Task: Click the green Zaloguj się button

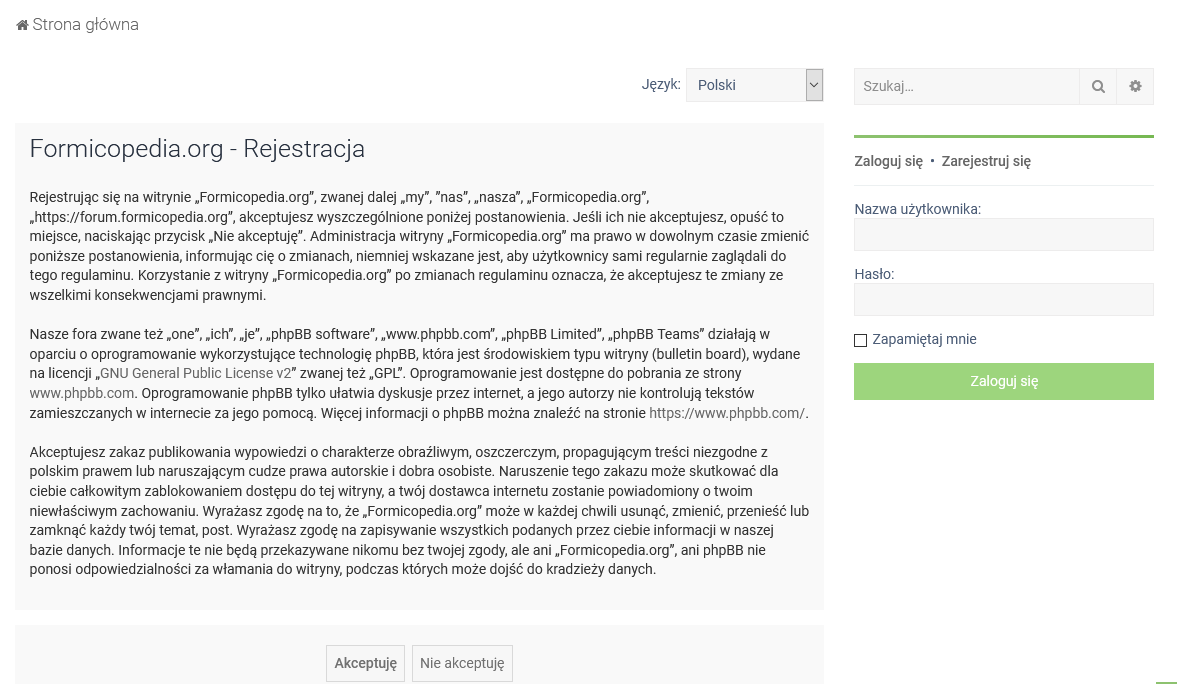Action: click(x=1003, y=381)
